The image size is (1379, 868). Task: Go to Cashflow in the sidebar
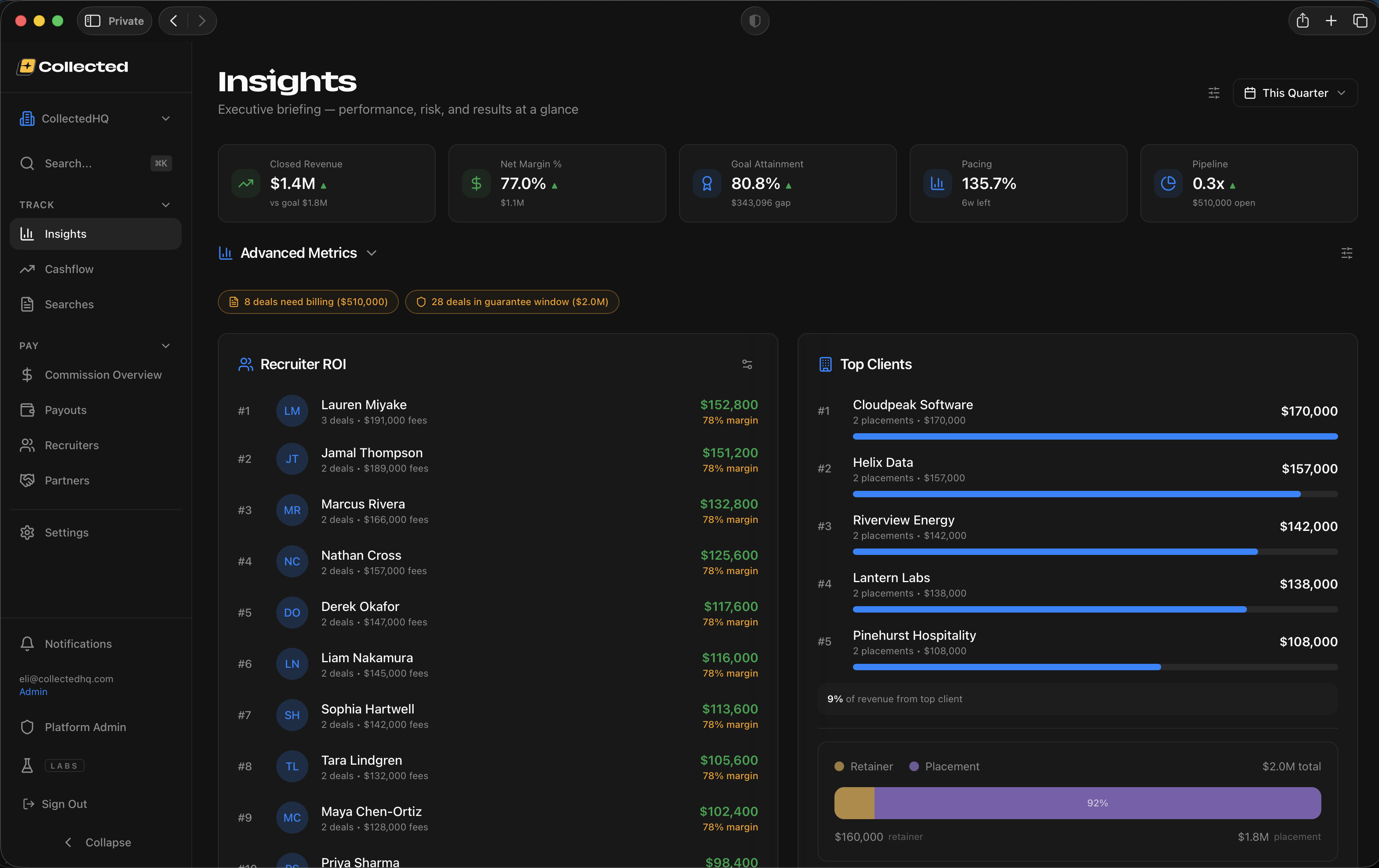click(x=69, y=269)
